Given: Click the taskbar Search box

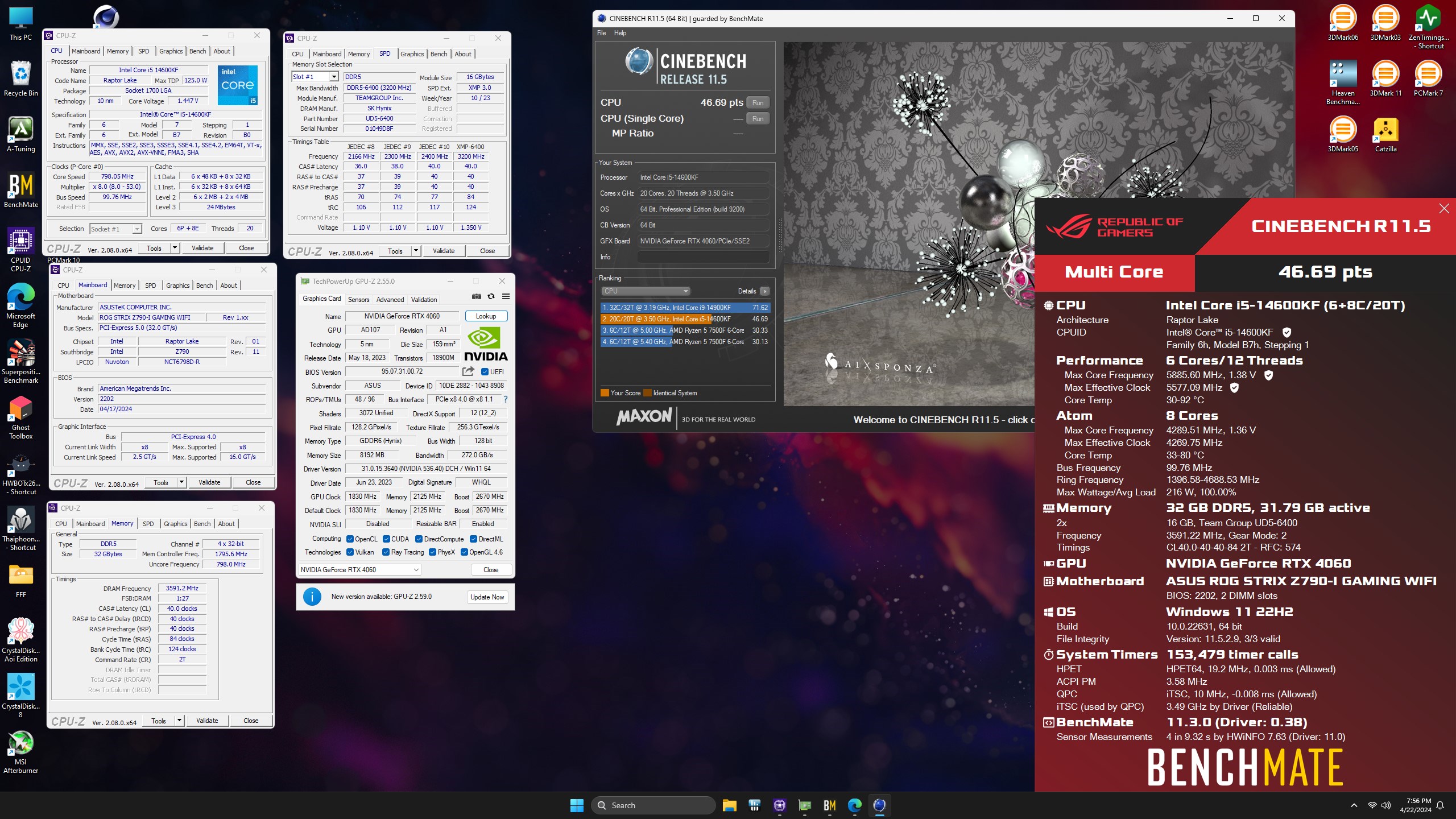Looking at the screenshot, I should pyautogui.click(x=653, y=805).
